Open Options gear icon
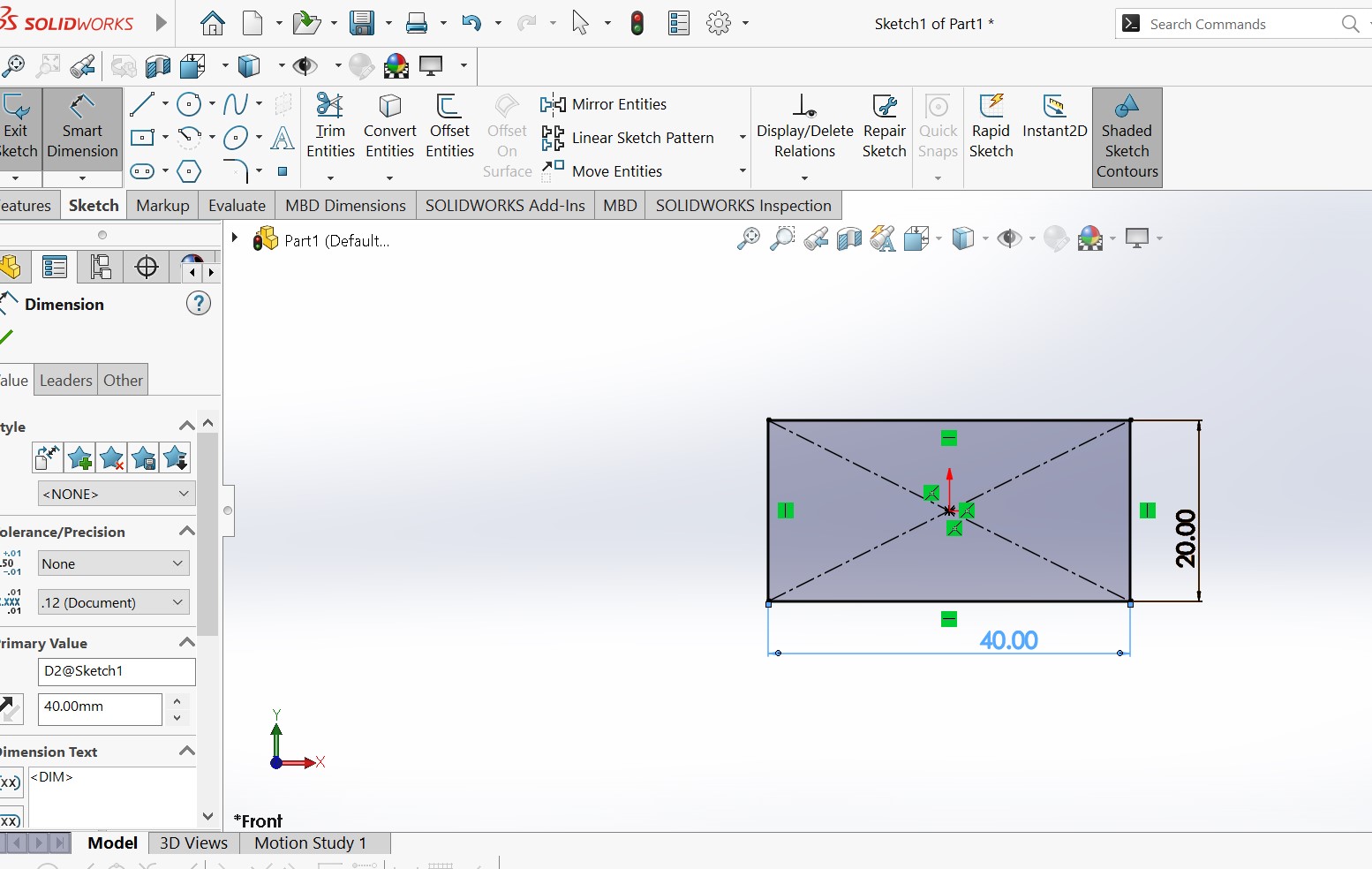 (720, 24)
